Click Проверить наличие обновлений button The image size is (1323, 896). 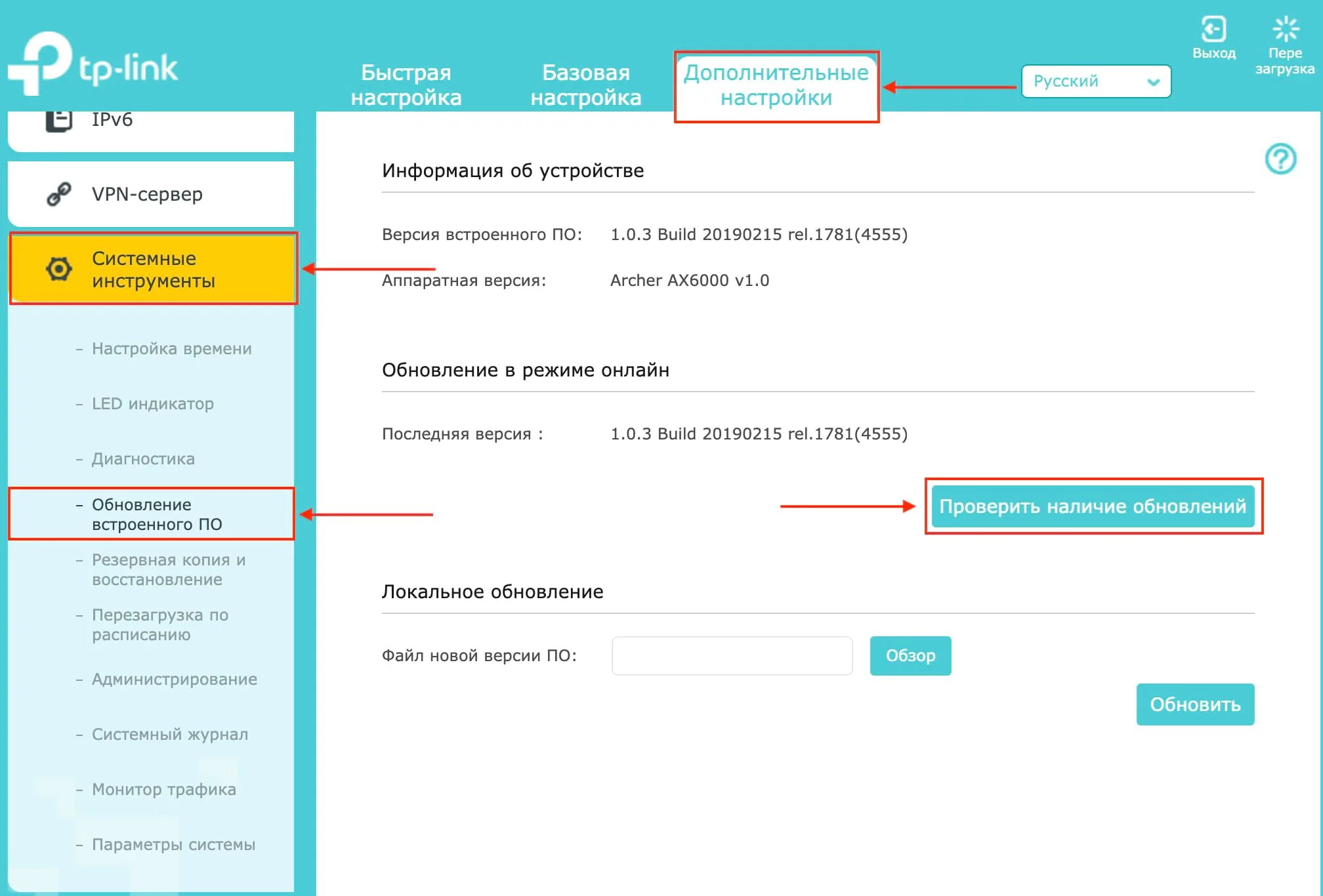pyautogui.click(x=1093, y=506)
